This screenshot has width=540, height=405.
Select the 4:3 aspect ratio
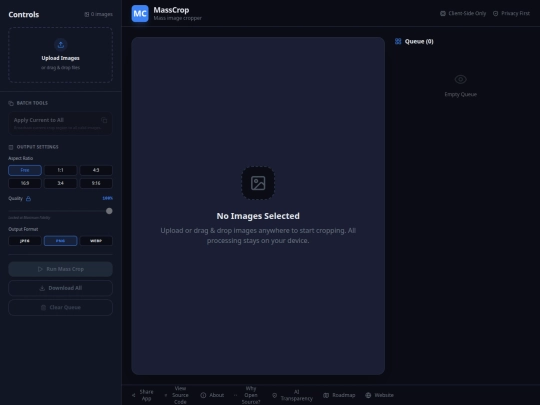click(96, 170)
